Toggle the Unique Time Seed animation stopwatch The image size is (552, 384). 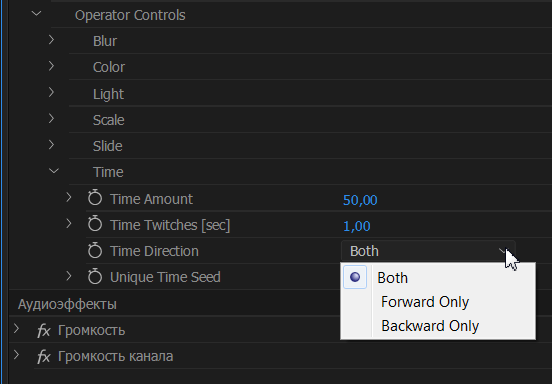point(95,276)
